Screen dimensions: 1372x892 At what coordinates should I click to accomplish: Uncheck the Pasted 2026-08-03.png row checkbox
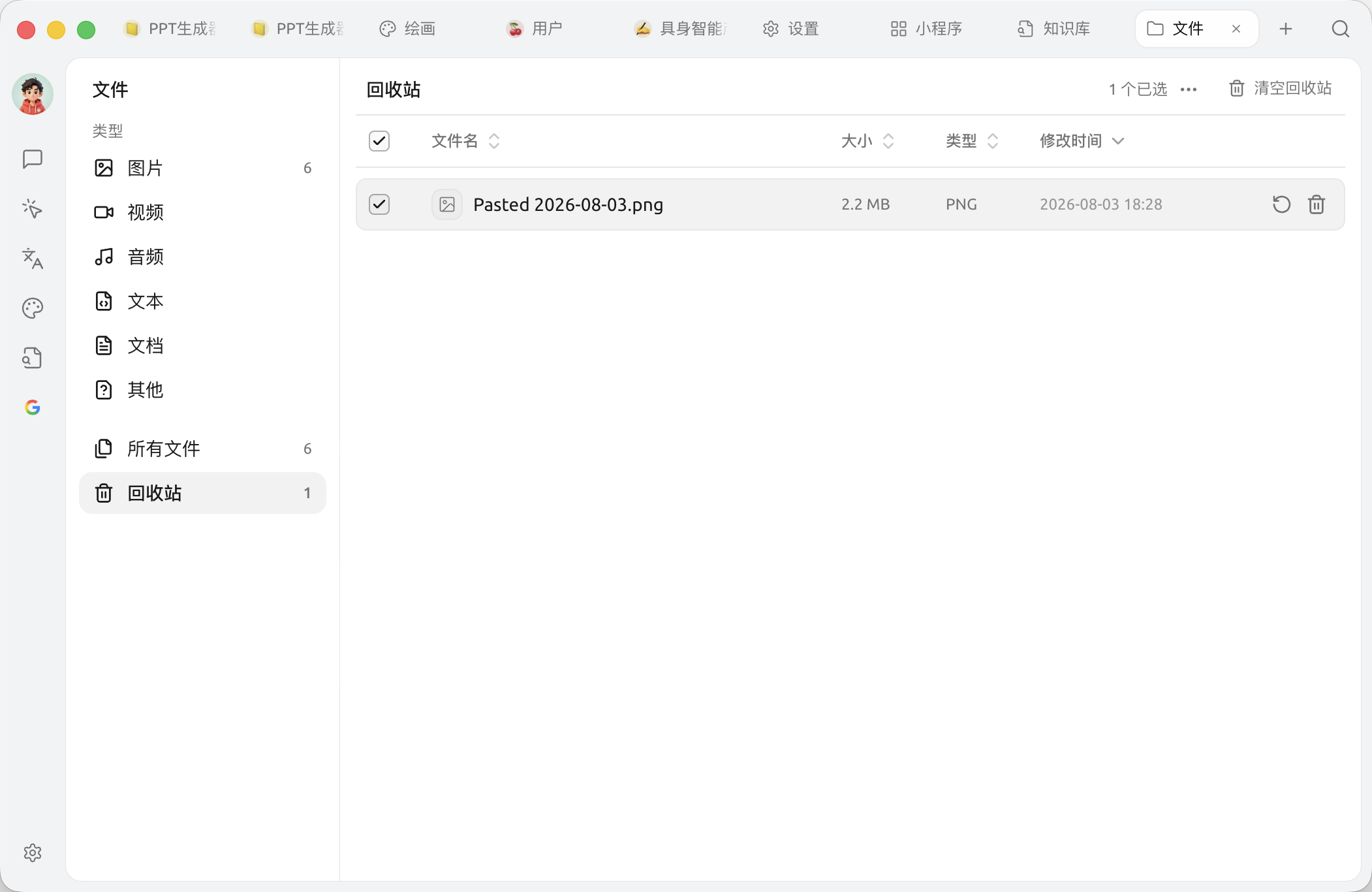pos(379,204)
